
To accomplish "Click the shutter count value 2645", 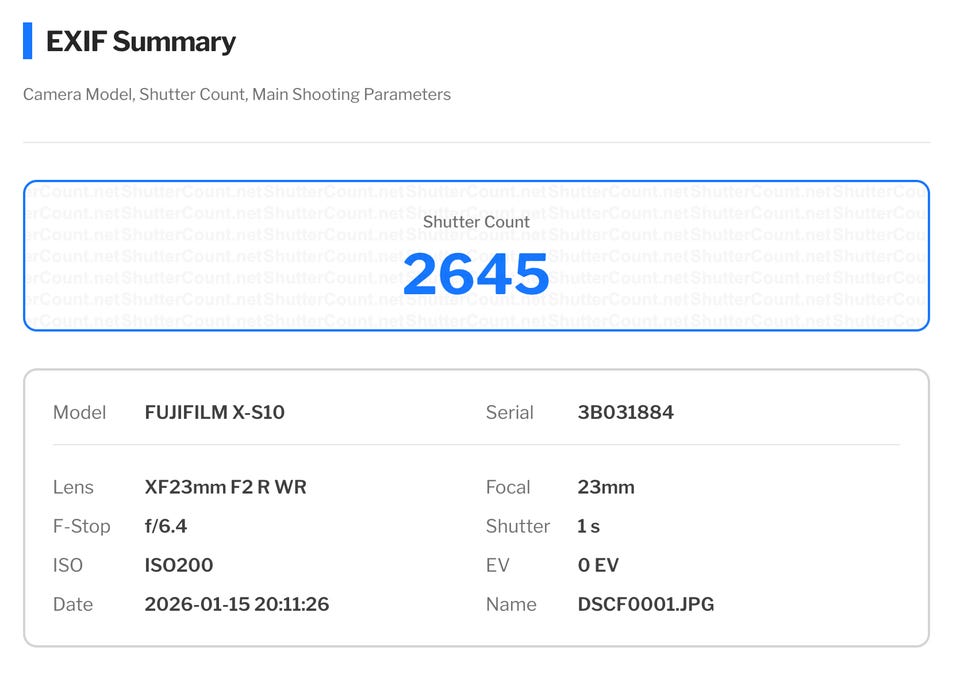I will 476,274.
